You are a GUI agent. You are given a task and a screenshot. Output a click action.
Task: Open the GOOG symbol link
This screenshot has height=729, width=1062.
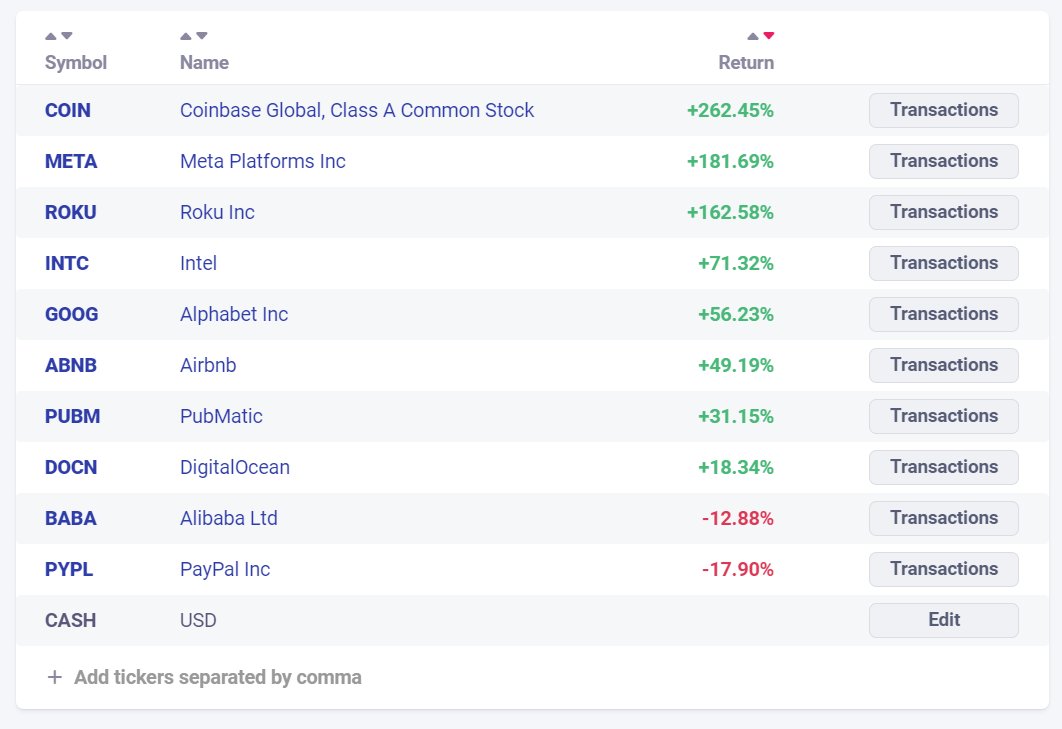[72, 314]
